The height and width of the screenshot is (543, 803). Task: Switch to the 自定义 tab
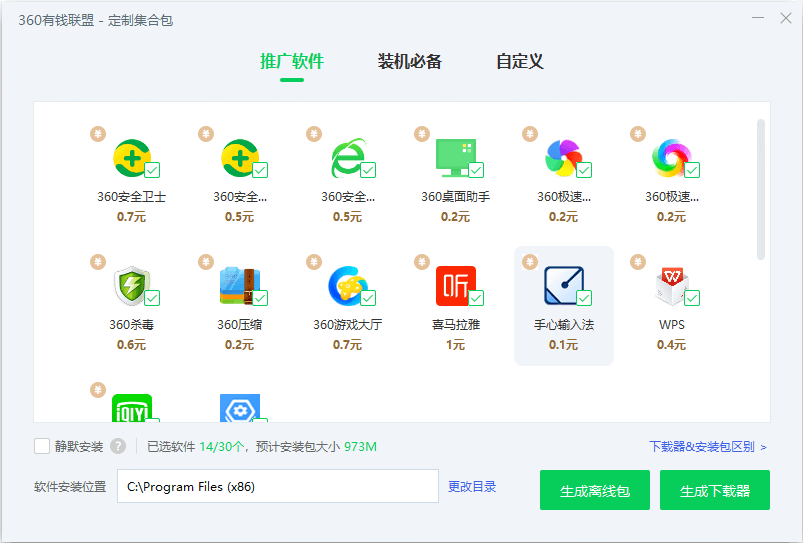pos(520,61)
